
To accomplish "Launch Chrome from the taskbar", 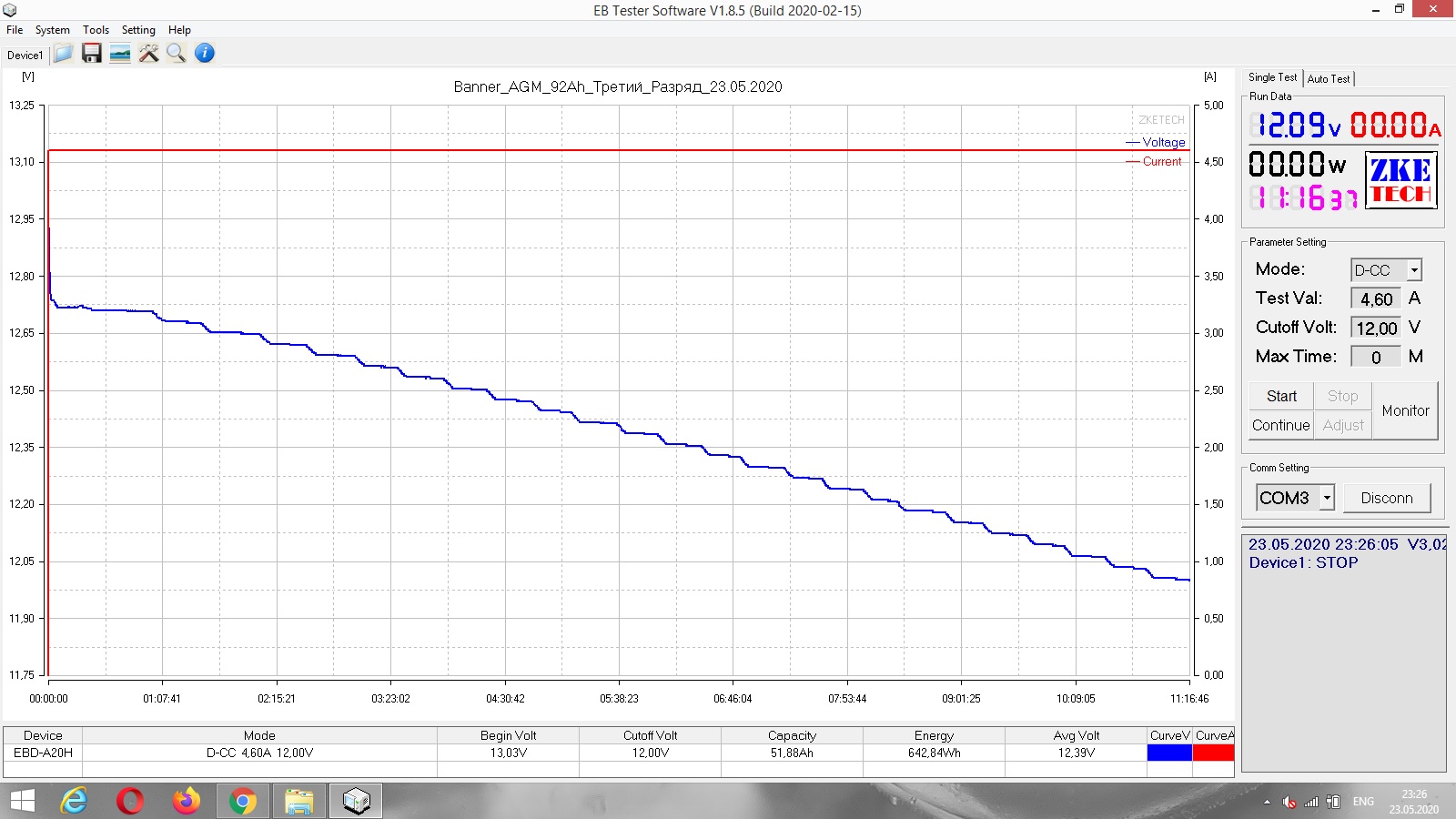I will (x=243, y=801).
